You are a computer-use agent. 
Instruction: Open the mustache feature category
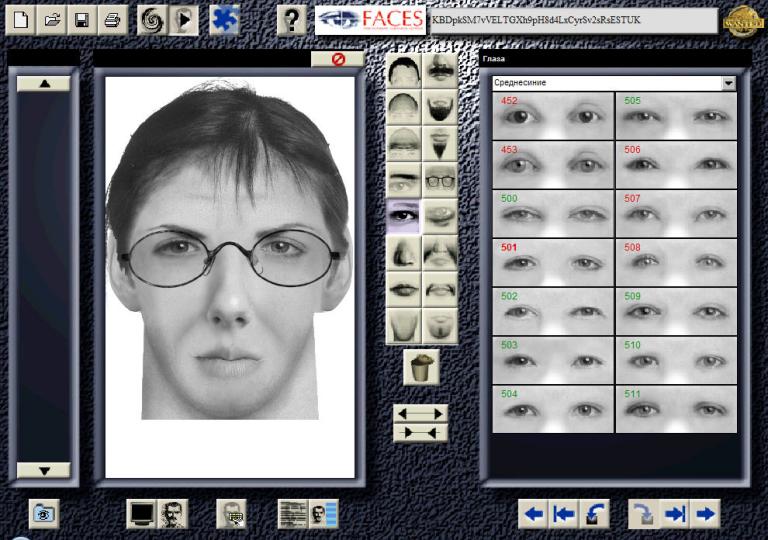point(439,71)
